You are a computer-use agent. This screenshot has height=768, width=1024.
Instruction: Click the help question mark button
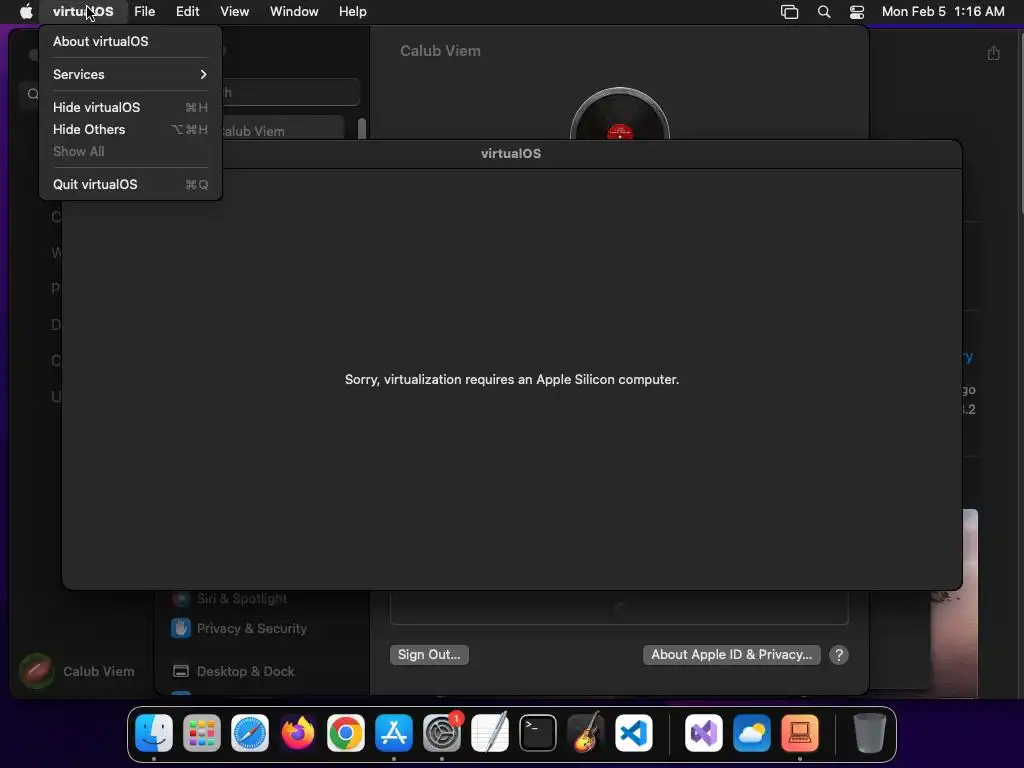coord(839,654)
